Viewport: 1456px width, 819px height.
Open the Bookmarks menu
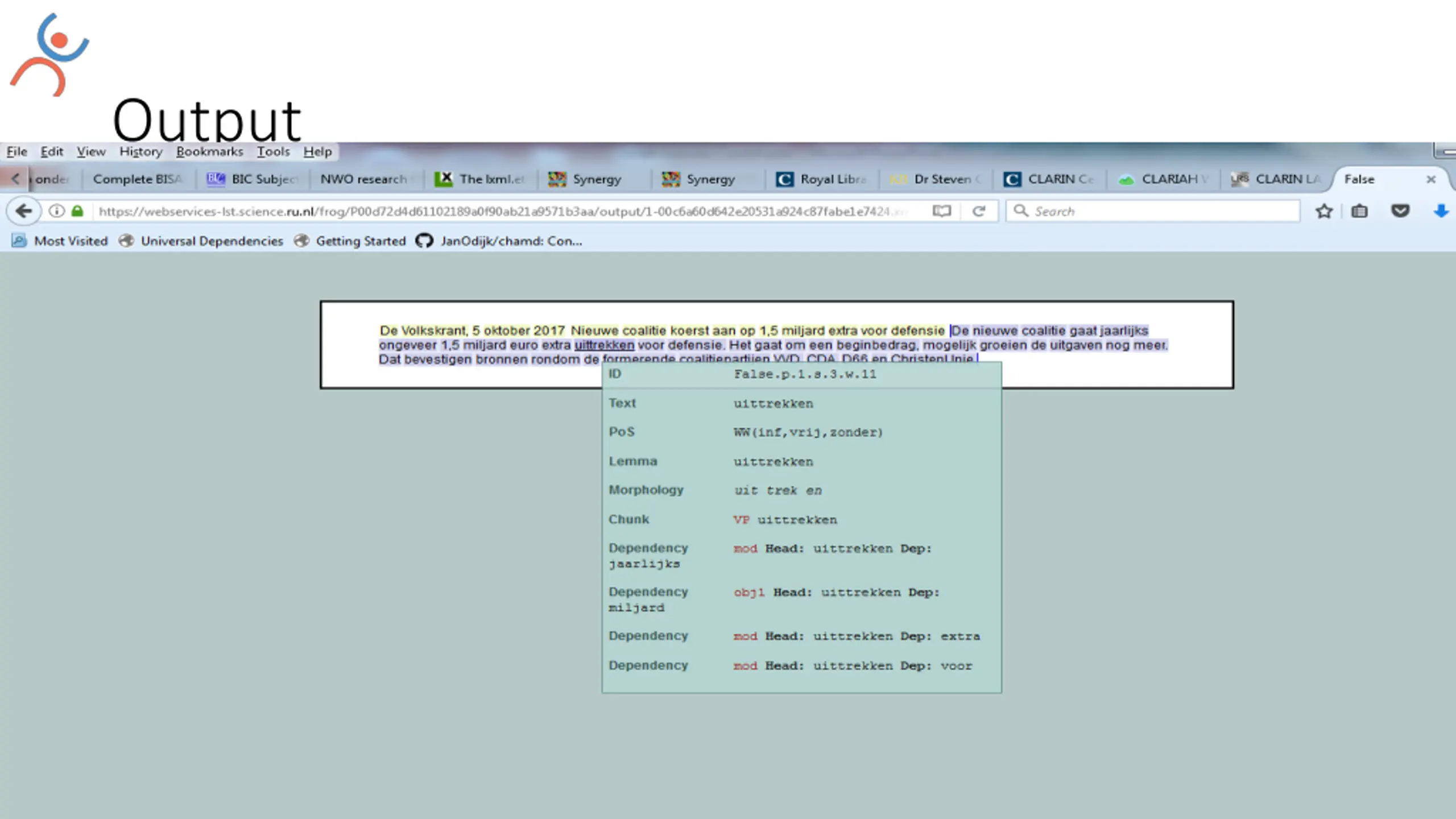[x=209, y=151]
